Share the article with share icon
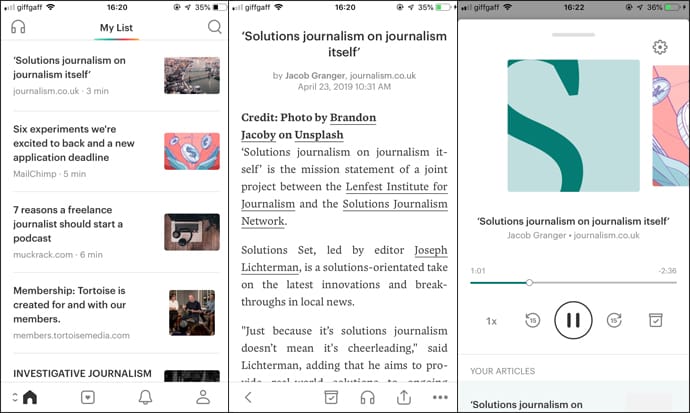The width and height of the screenshot is (690, 413). [404, 397]
